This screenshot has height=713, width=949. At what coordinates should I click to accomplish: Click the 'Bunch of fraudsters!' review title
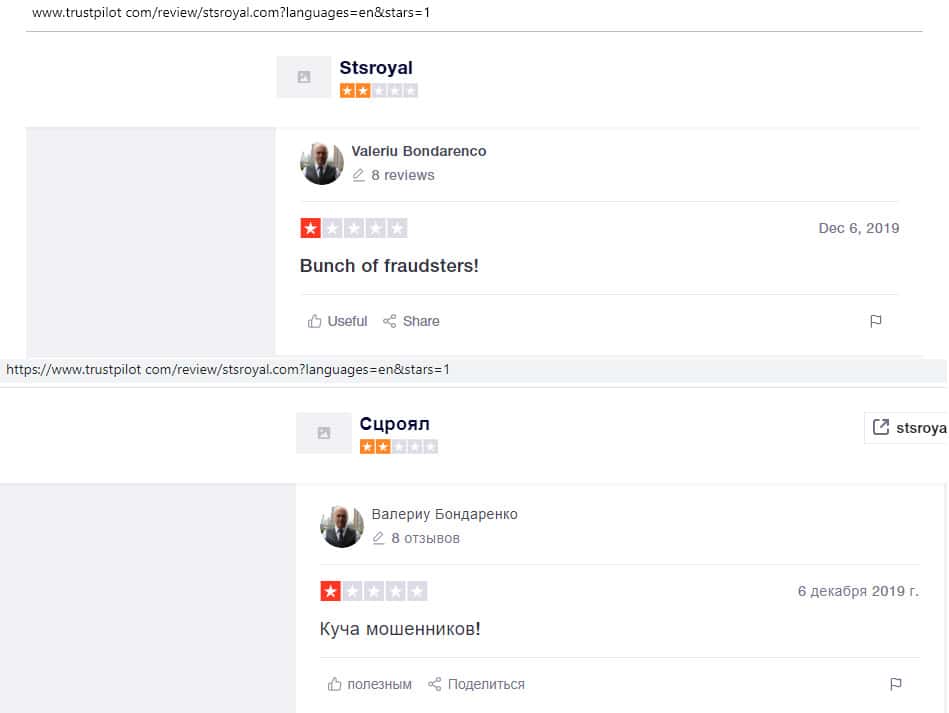389,266
